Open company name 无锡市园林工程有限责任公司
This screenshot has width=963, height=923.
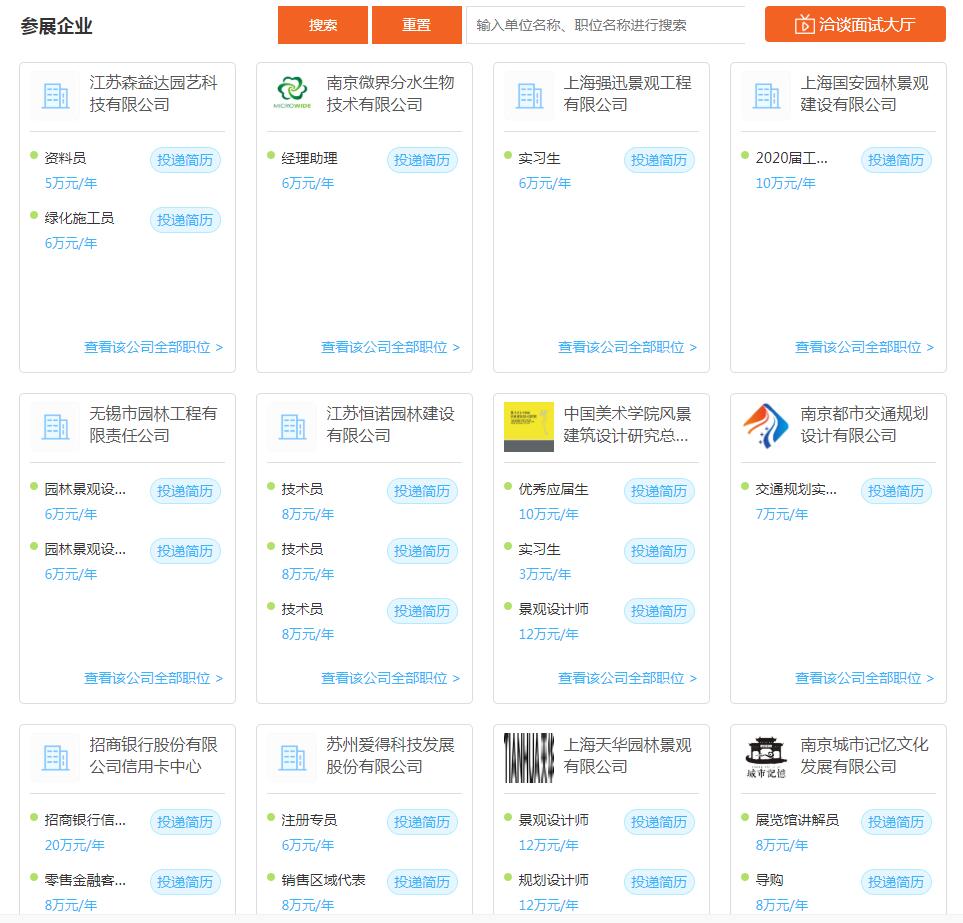(154, 424)
